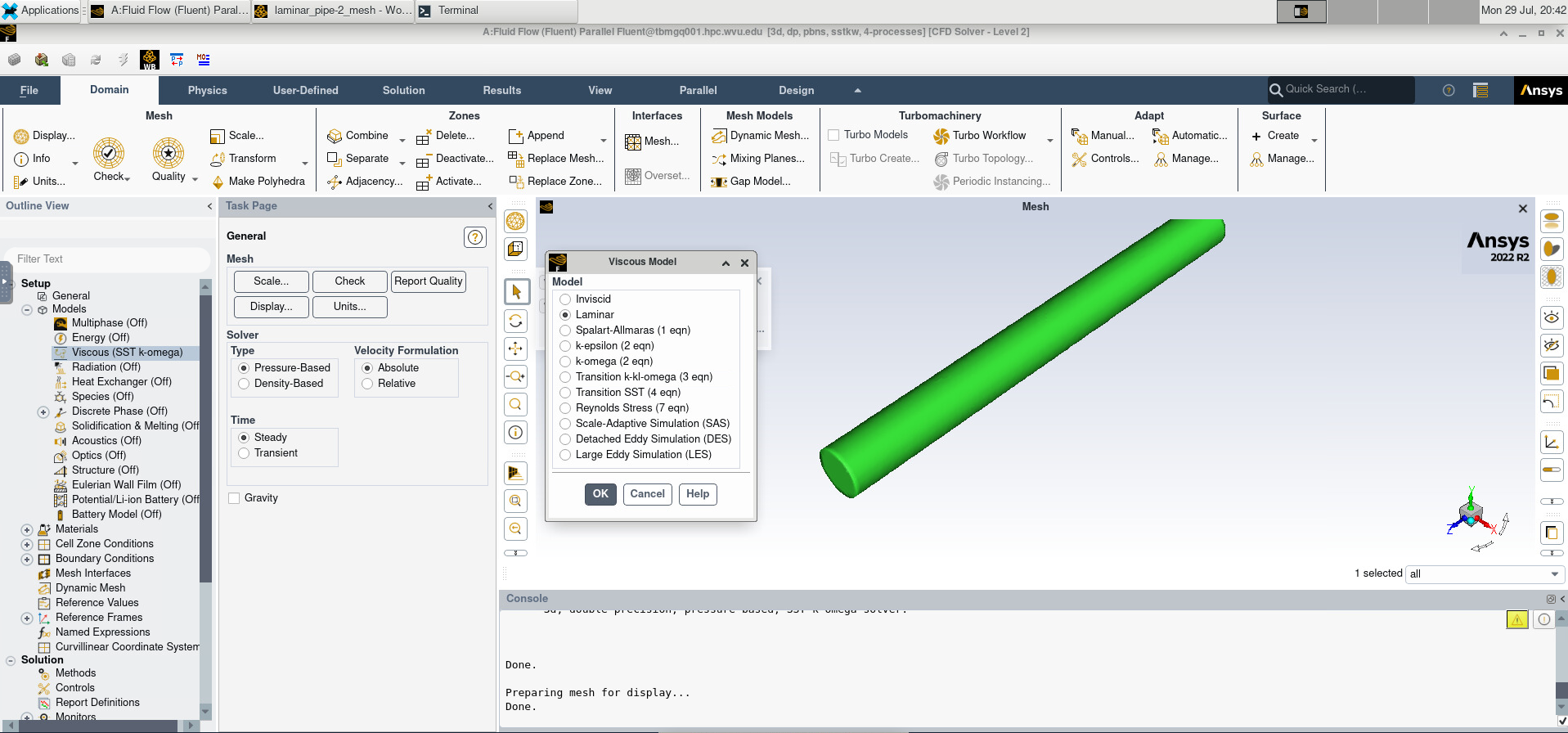Open Make Polyhedra in ribbon
The width and height of the screenshot is (1568, 733).
[x=258, y=182]
